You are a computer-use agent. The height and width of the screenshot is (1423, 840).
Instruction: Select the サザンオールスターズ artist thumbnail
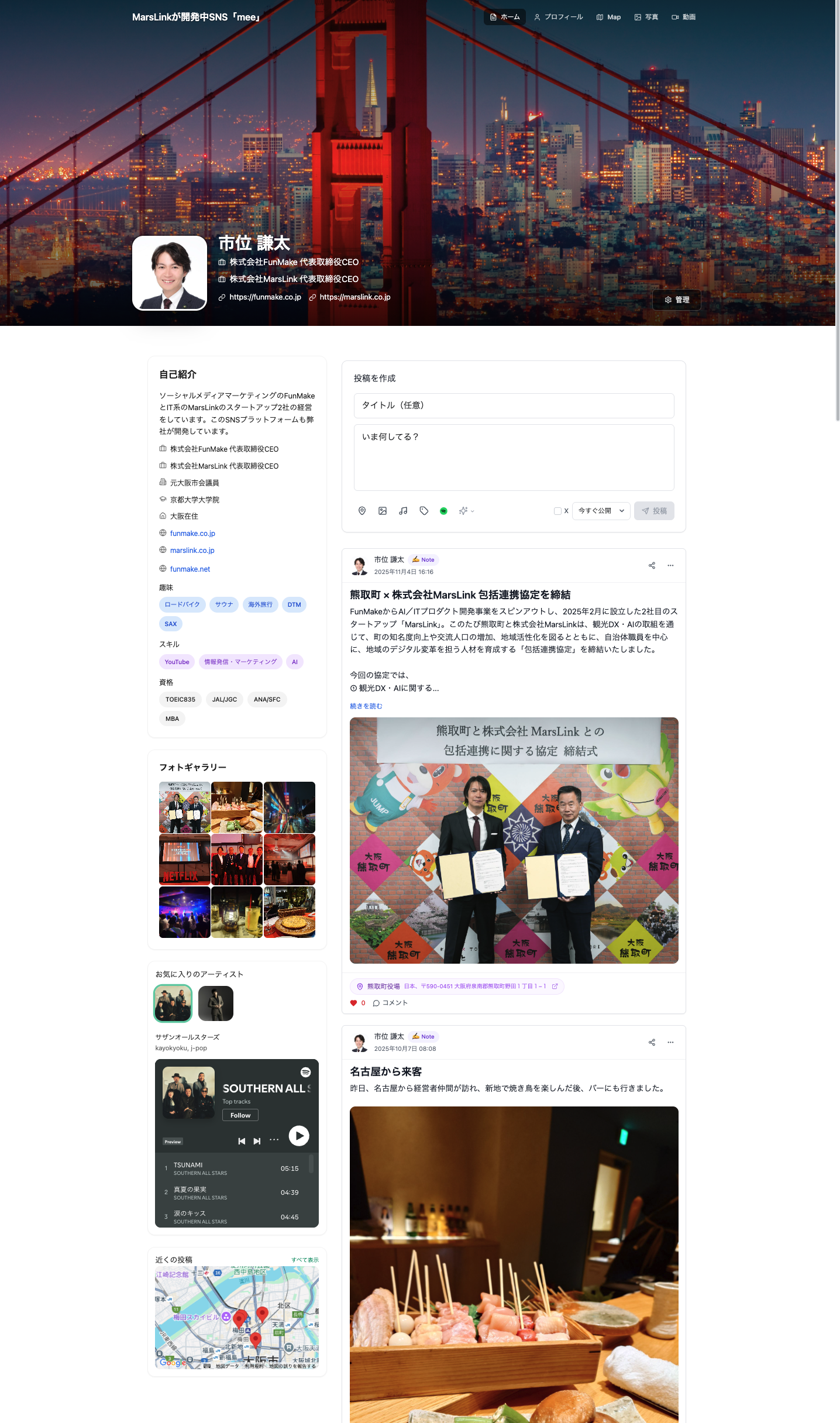pyautogui.click(x=173, y=1003)
